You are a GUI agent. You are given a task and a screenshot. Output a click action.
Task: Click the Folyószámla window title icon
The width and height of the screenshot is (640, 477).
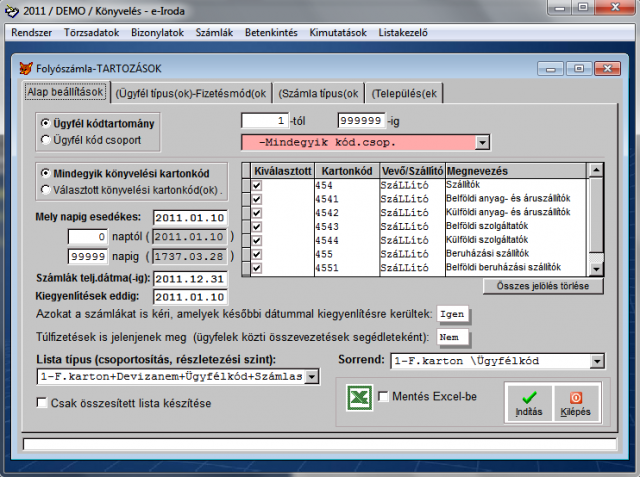coord(26,69)
